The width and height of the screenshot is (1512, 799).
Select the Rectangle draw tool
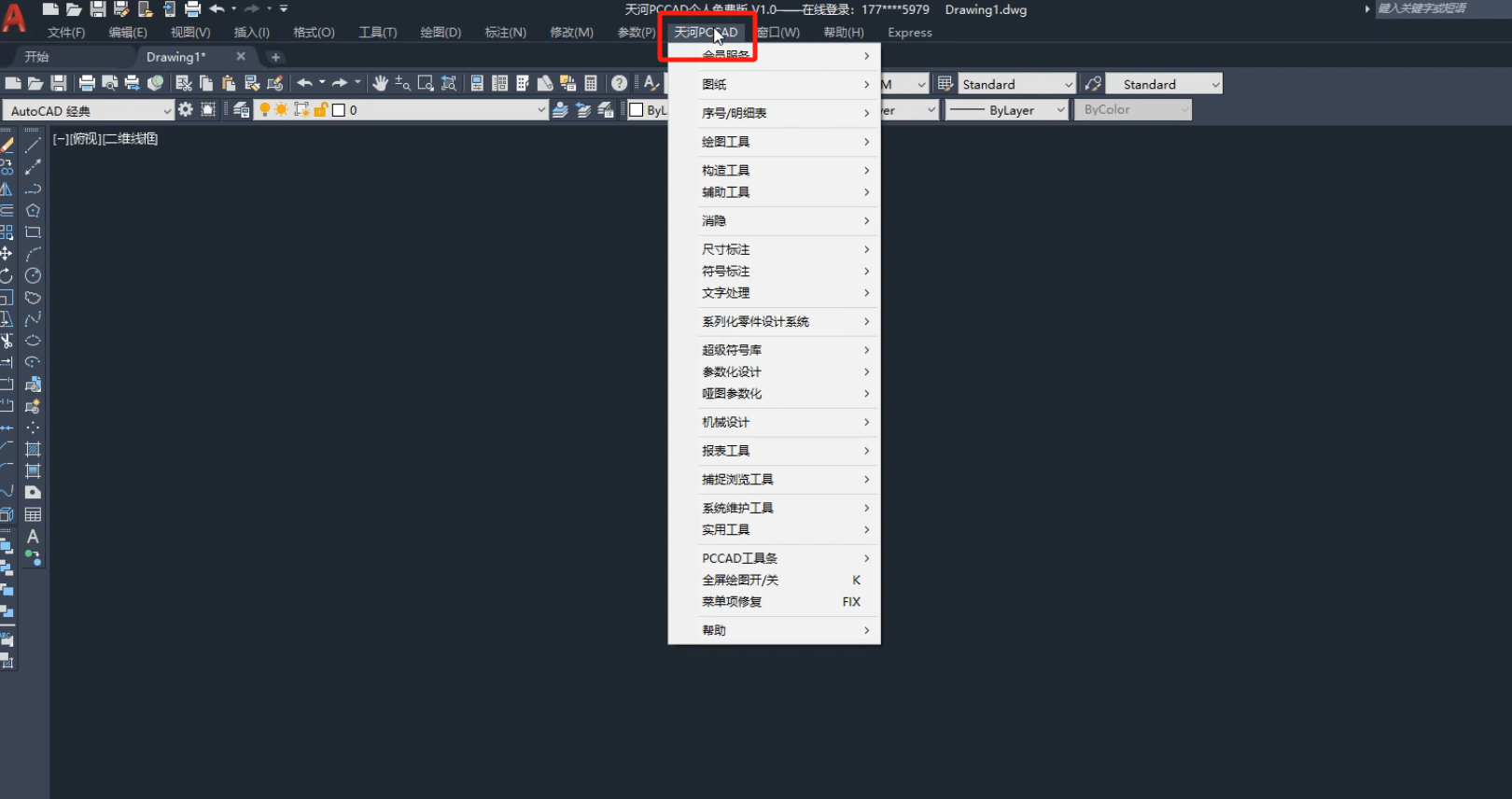[33, 231]
